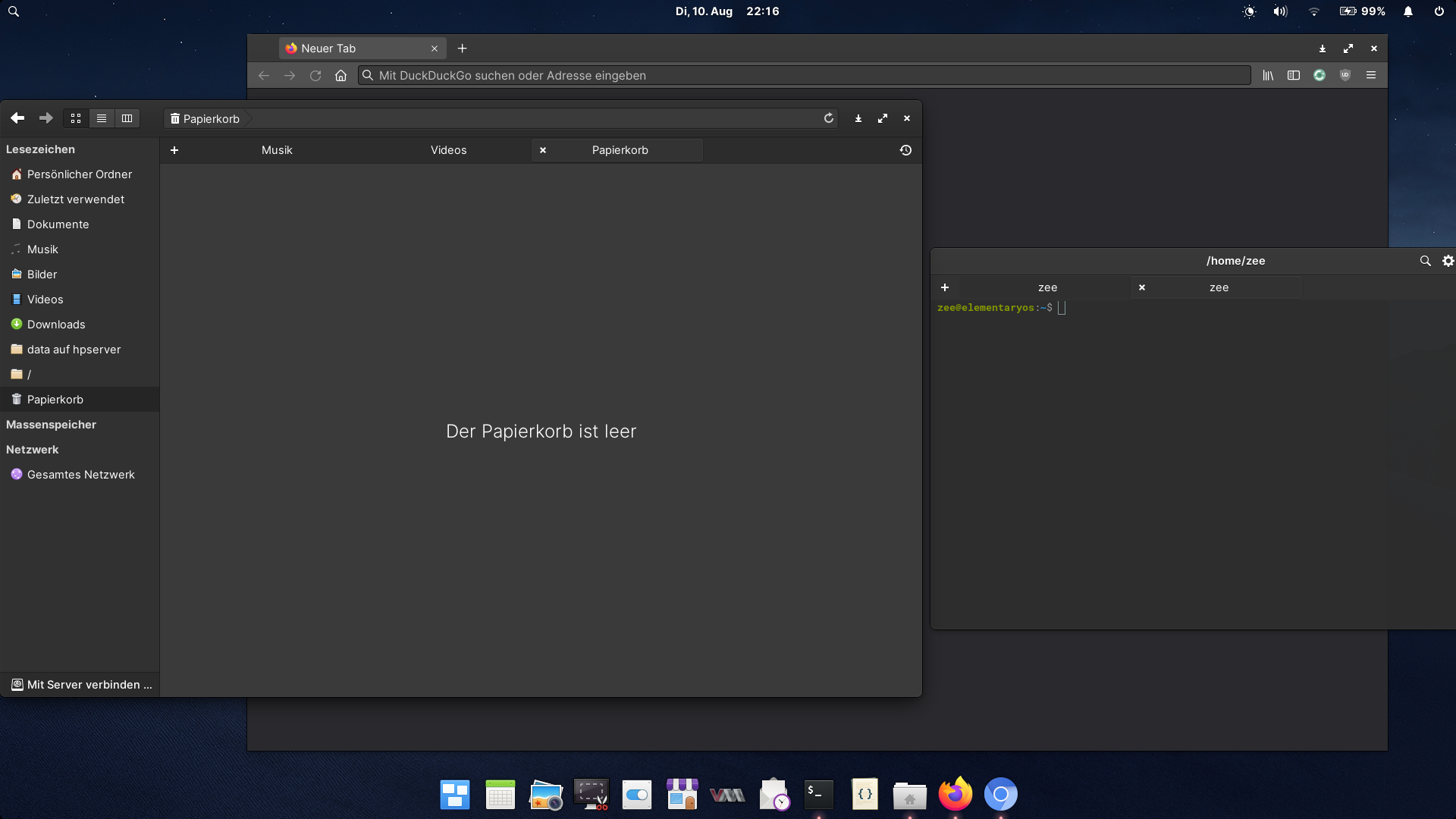Switch to the Videos tab
This screenshot has height=819, width=1456.
(x=449, y=150)
